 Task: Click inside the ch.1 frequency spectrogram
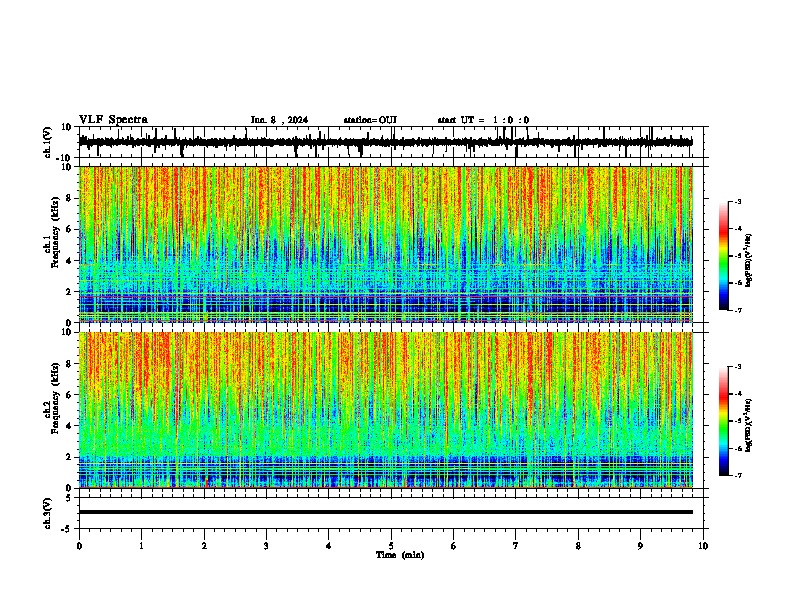point(386,244)
